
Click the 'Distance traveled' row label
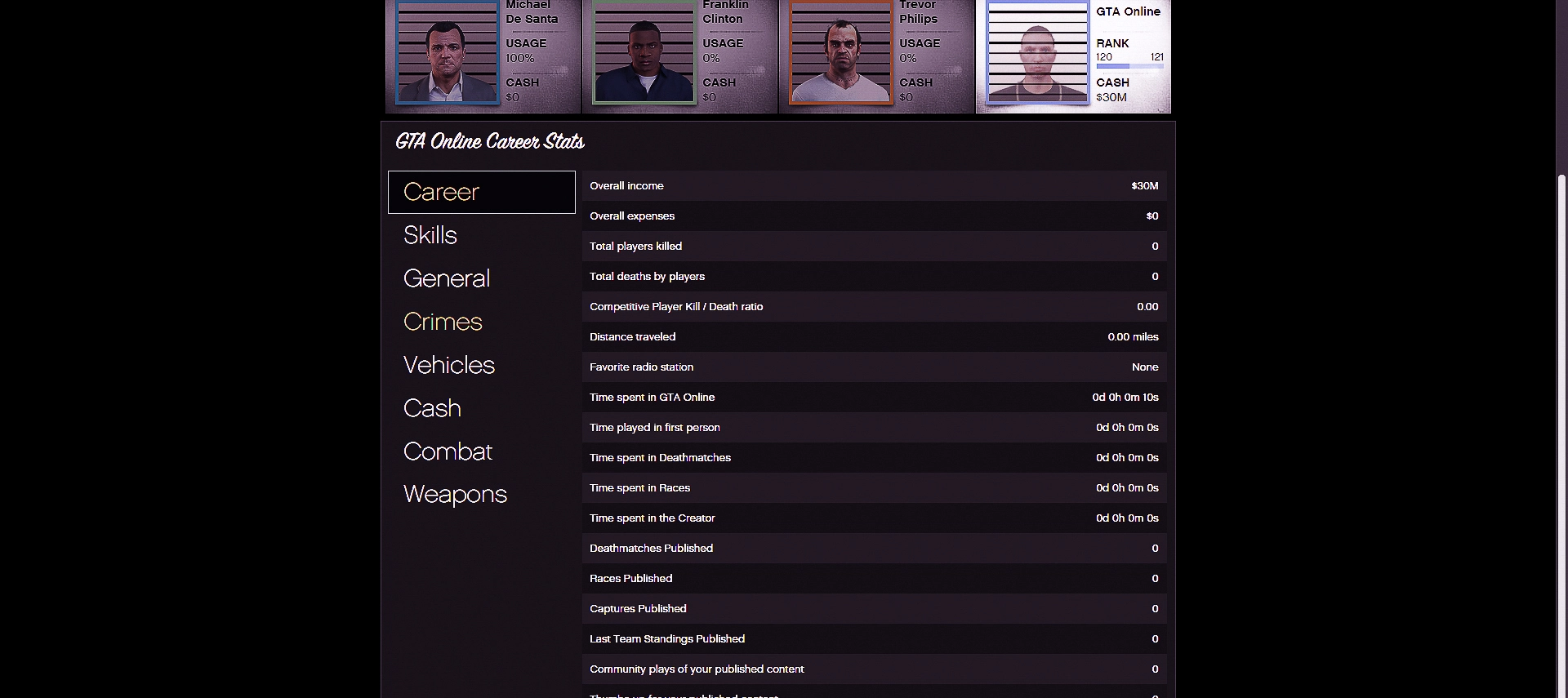(632, 337)
